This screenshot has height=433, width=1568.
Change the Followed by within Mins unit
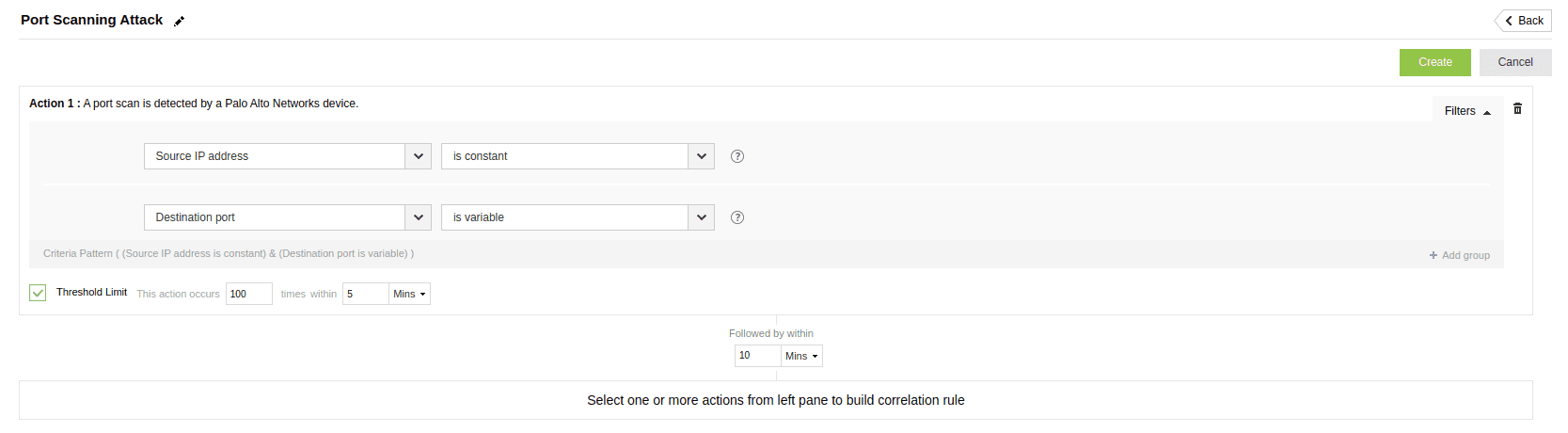click(x=801, y=356)
